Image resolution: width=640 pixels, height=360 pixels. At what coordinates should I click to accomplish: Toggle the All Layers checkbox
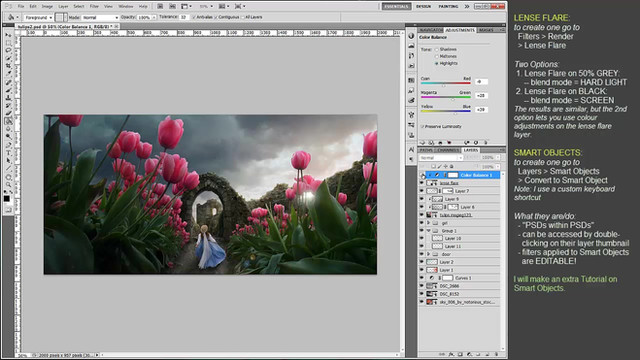(x=243, y=17)
